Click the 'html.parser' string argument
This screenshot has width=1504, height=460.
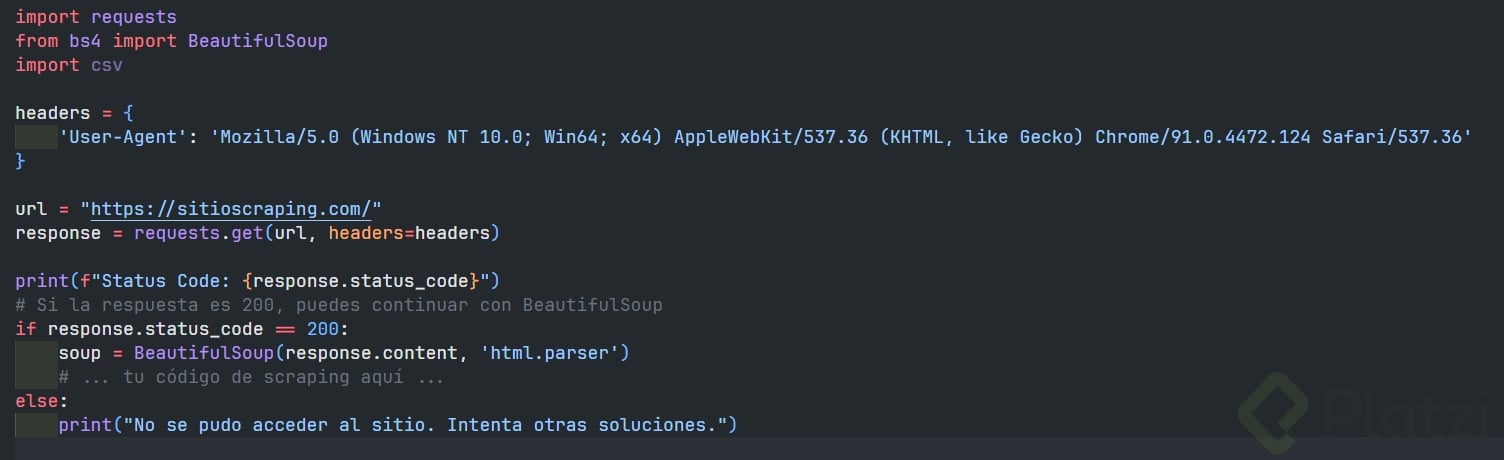555,353
